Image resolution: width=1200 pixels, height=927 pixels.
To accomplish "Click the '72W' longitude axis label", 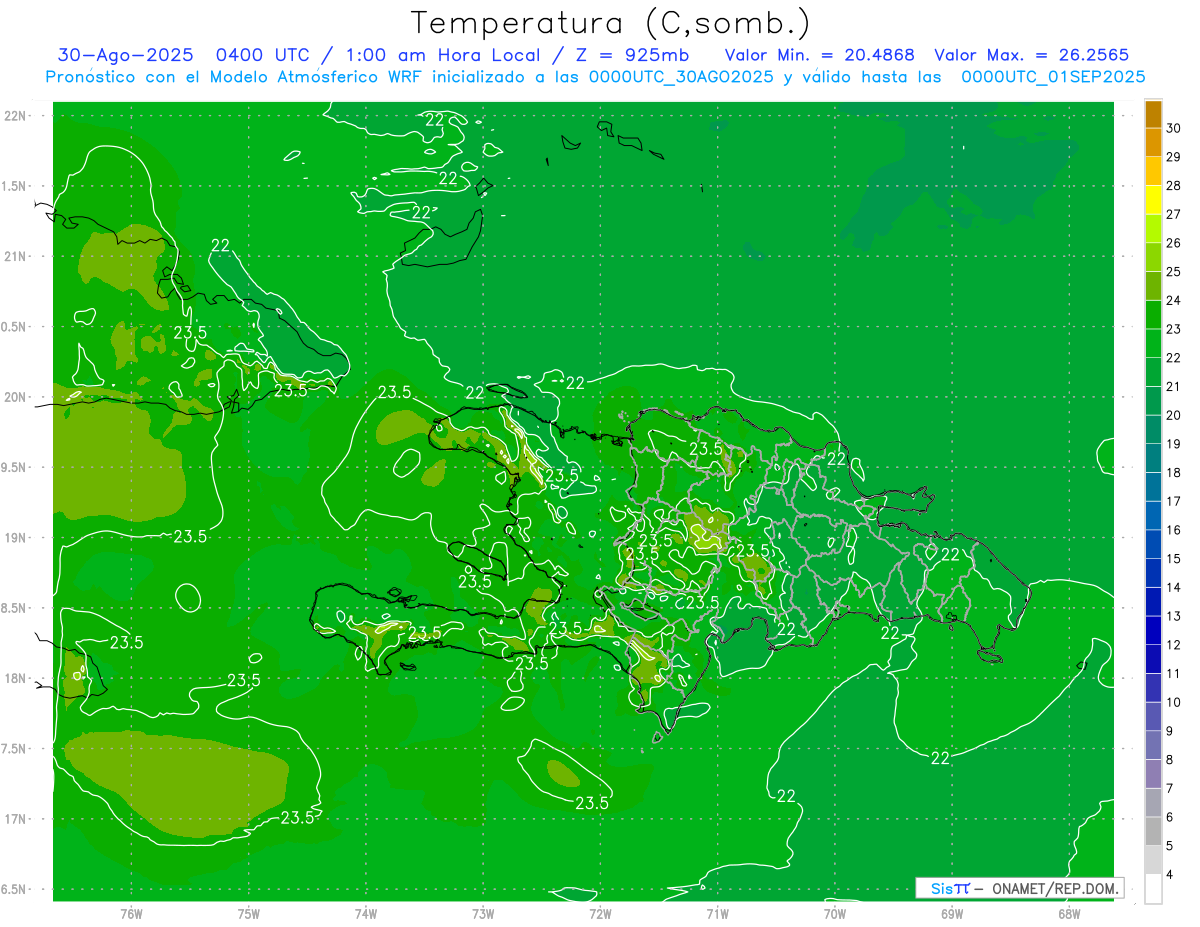I will pyautogui.click(x=600, y=913).
